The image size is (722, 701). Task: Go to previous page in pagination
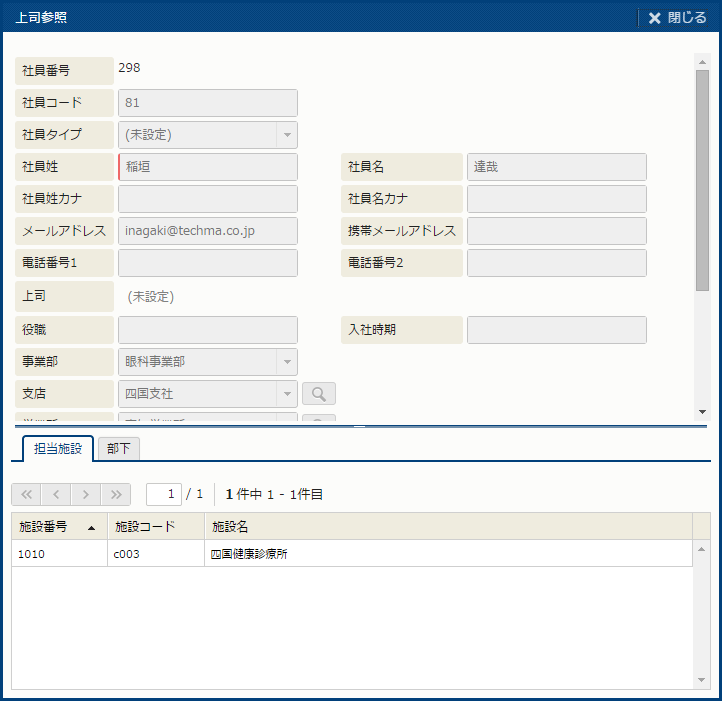point(57,494)
